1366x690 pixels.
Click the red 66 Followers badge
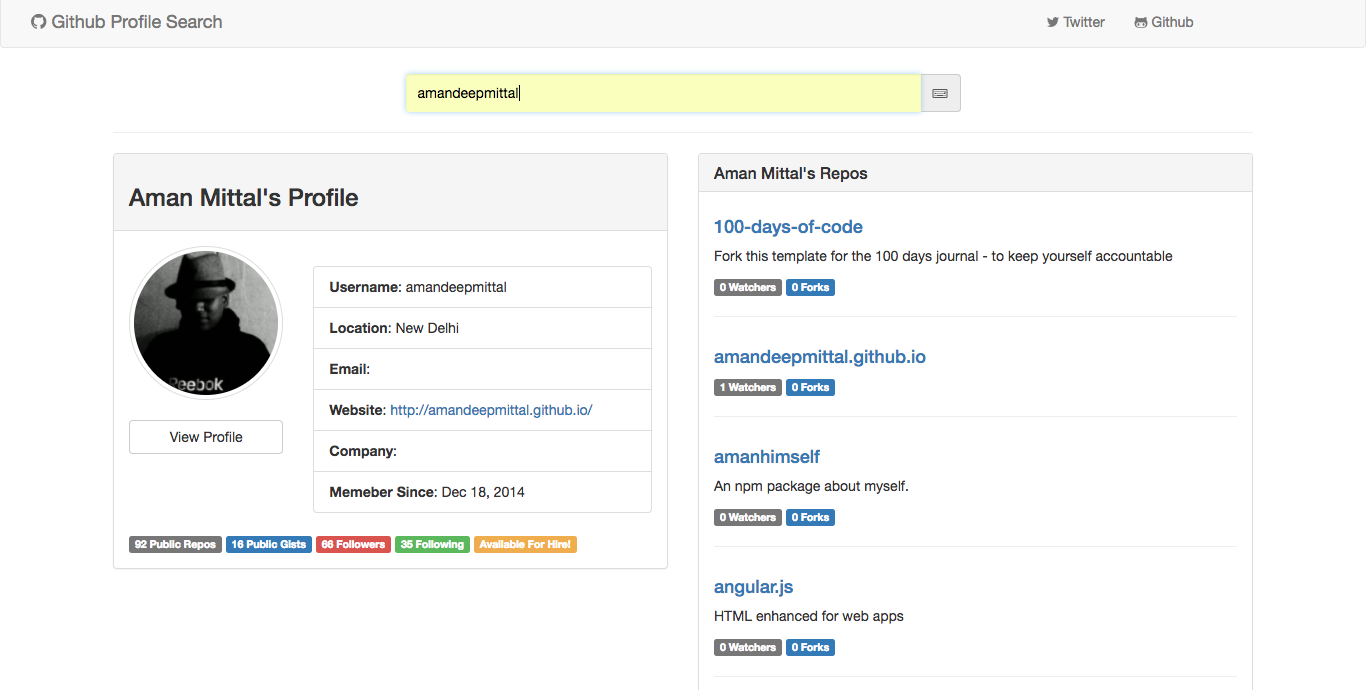point(353,545)
